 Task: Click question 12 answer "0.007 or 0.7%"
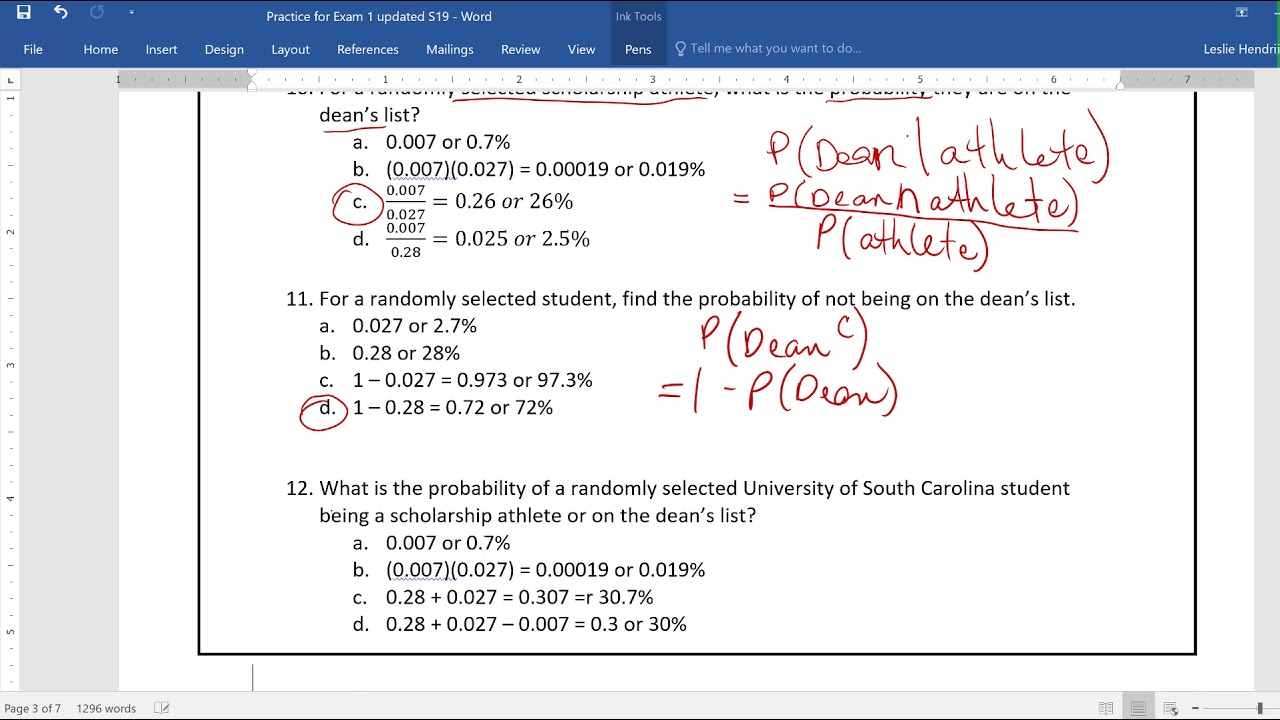coord(448,543)
